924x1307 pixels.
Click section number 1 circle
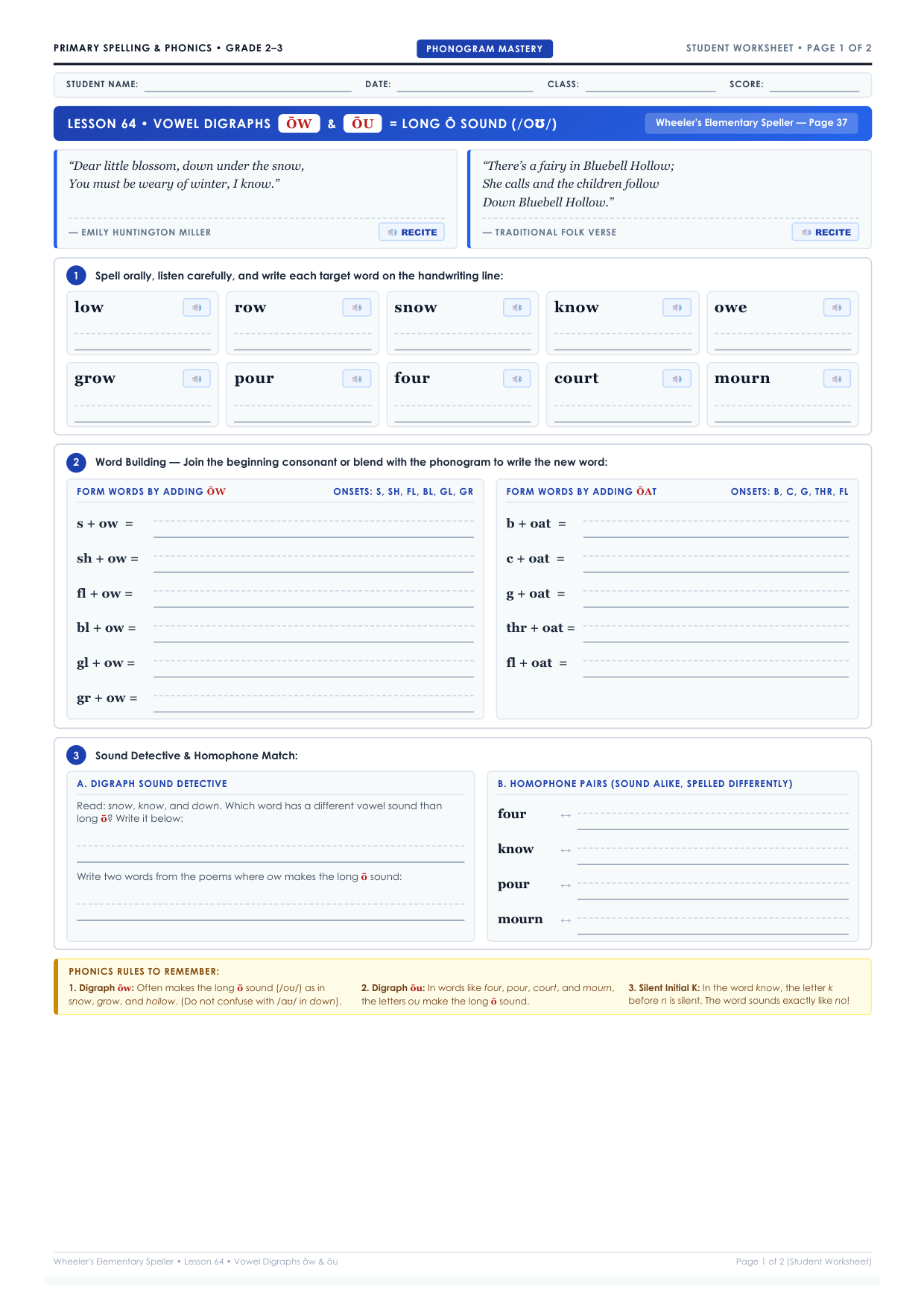click(76, 276)
